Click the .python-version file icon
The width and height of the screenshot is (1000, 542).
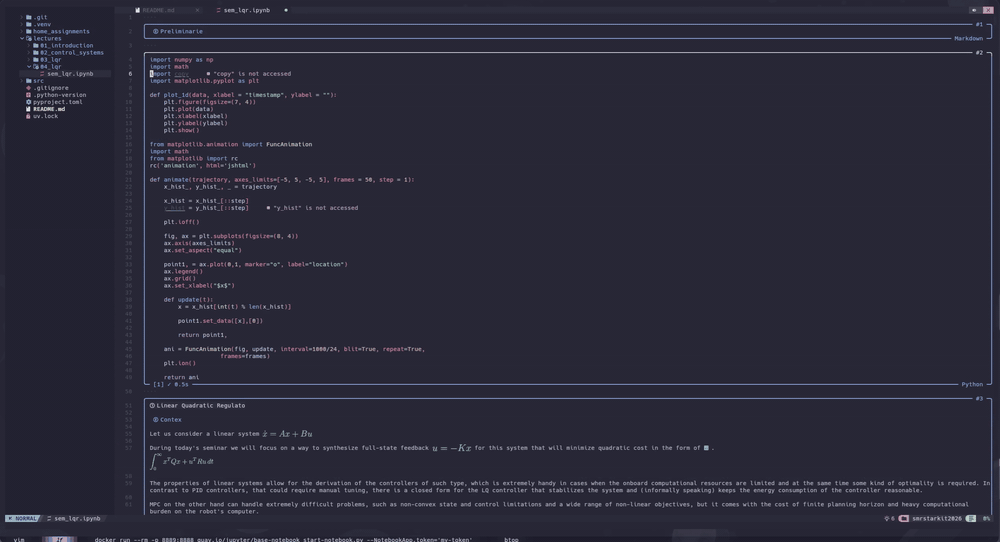(x=29, y=95)
